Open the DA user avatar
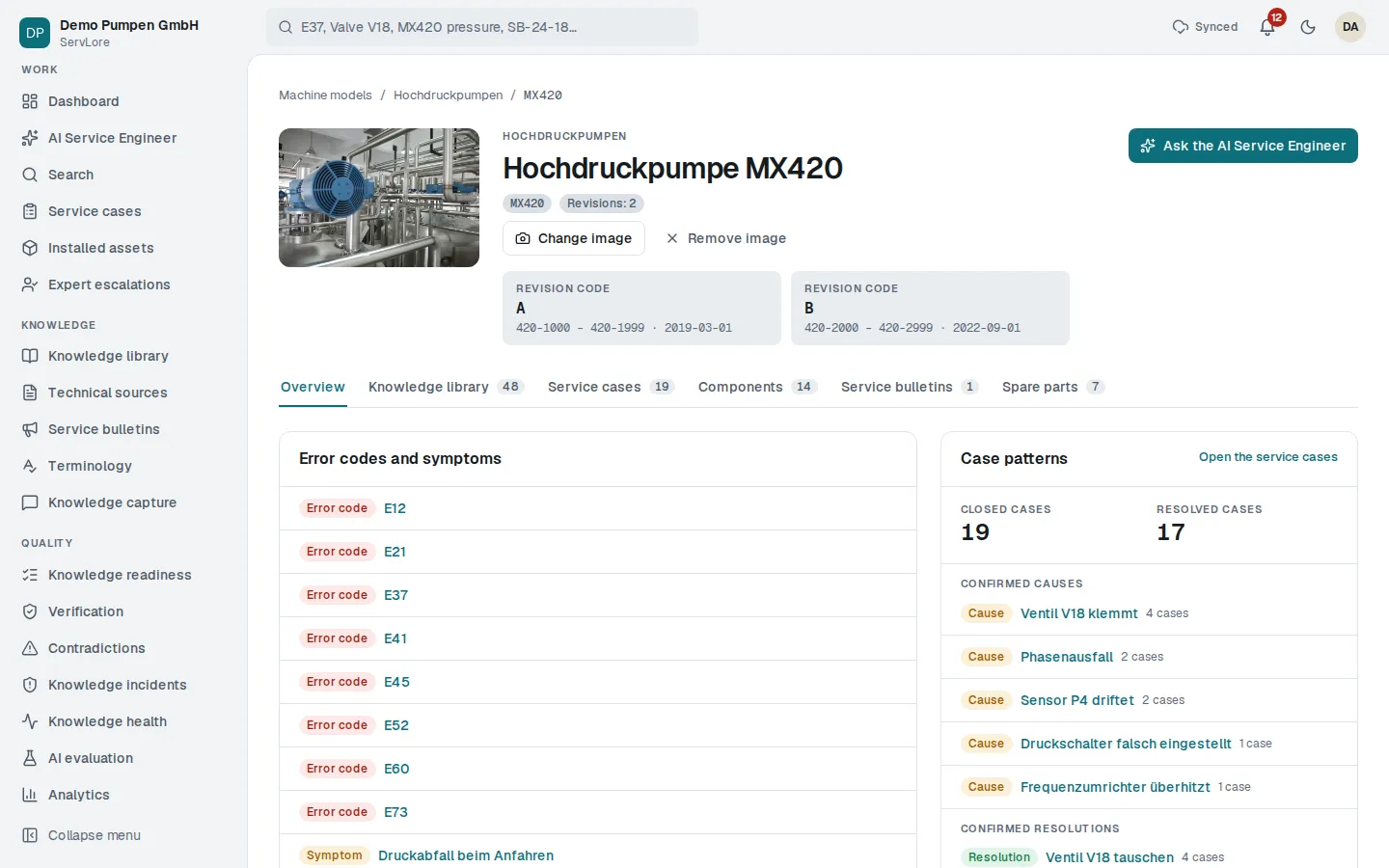 [1350, 27]
